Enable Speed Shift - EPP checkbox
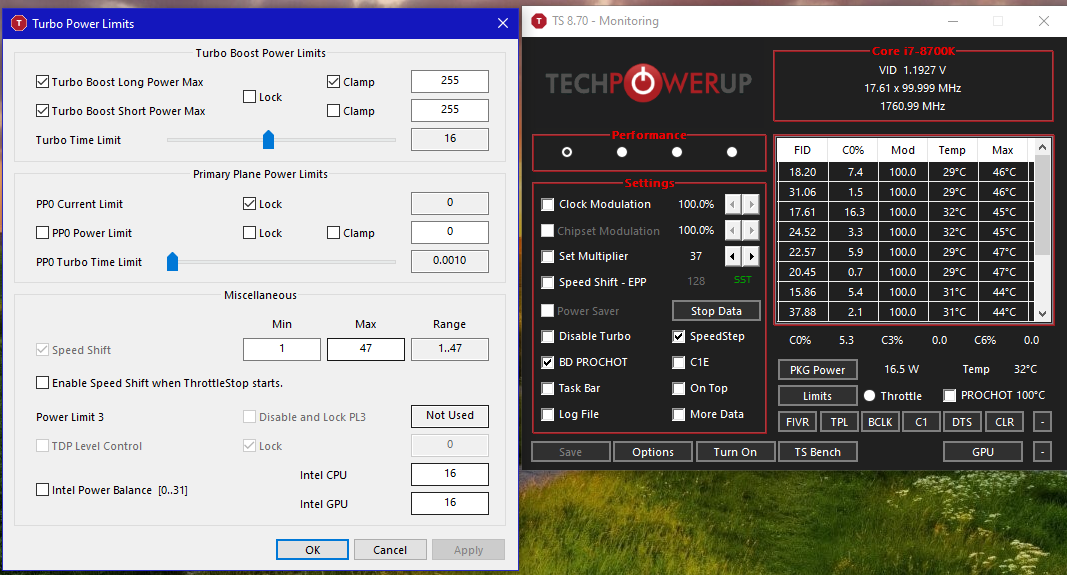 click(548, 282)
